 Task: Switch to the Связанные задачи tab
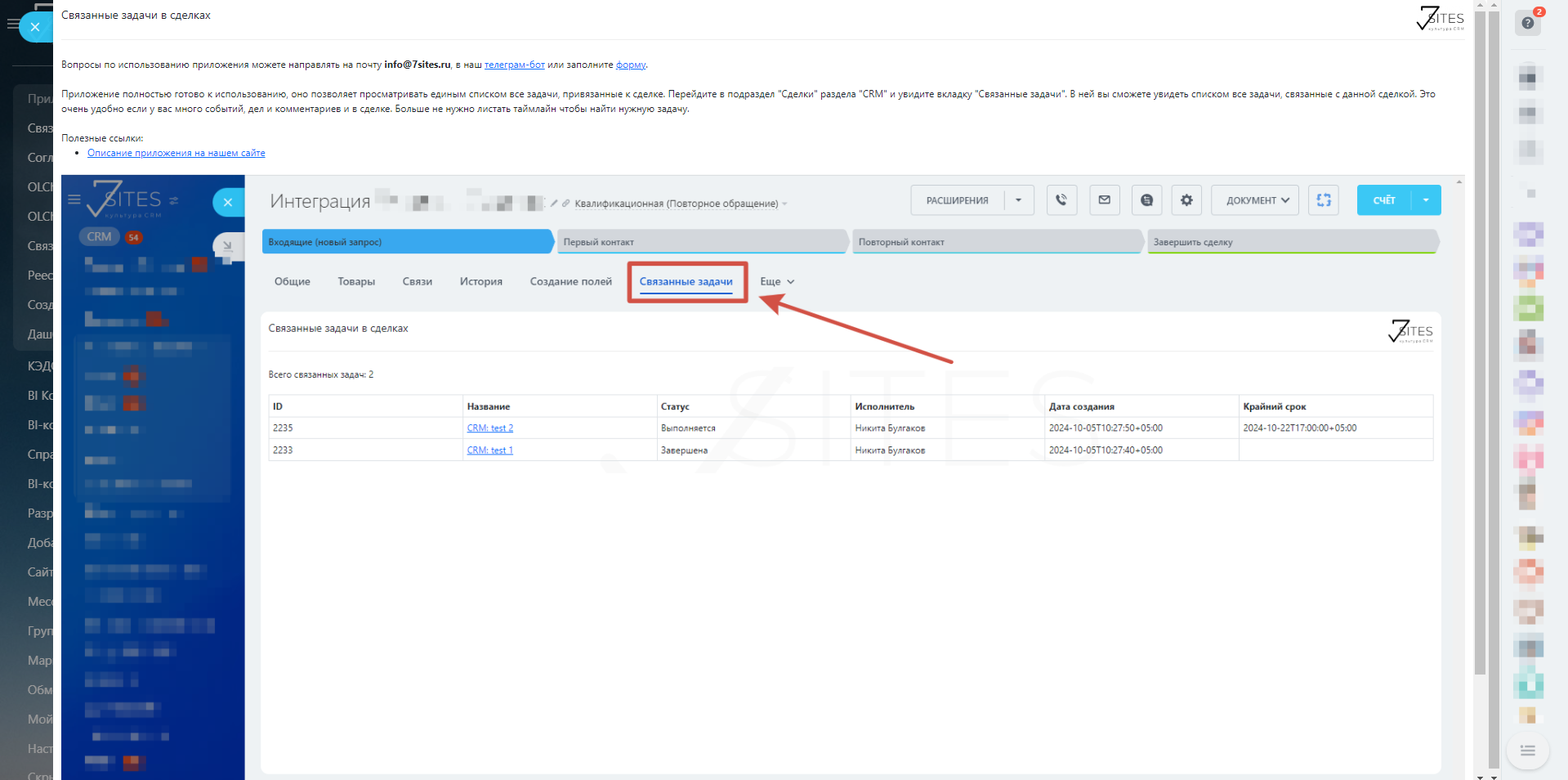click(x=686, y=281)
